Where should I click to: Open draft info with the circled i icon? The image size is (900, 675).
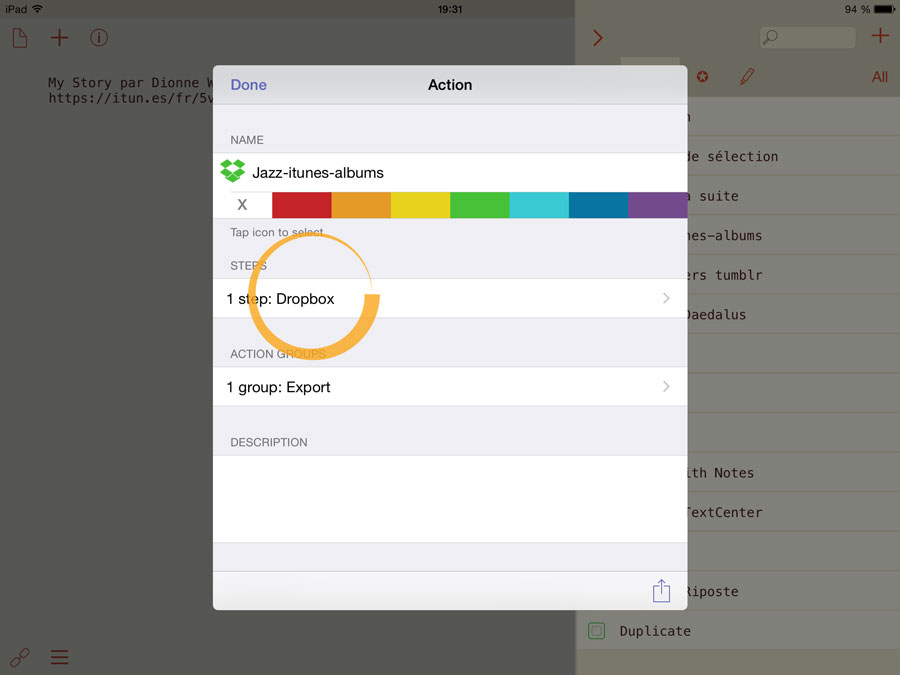tap(99, 38)
